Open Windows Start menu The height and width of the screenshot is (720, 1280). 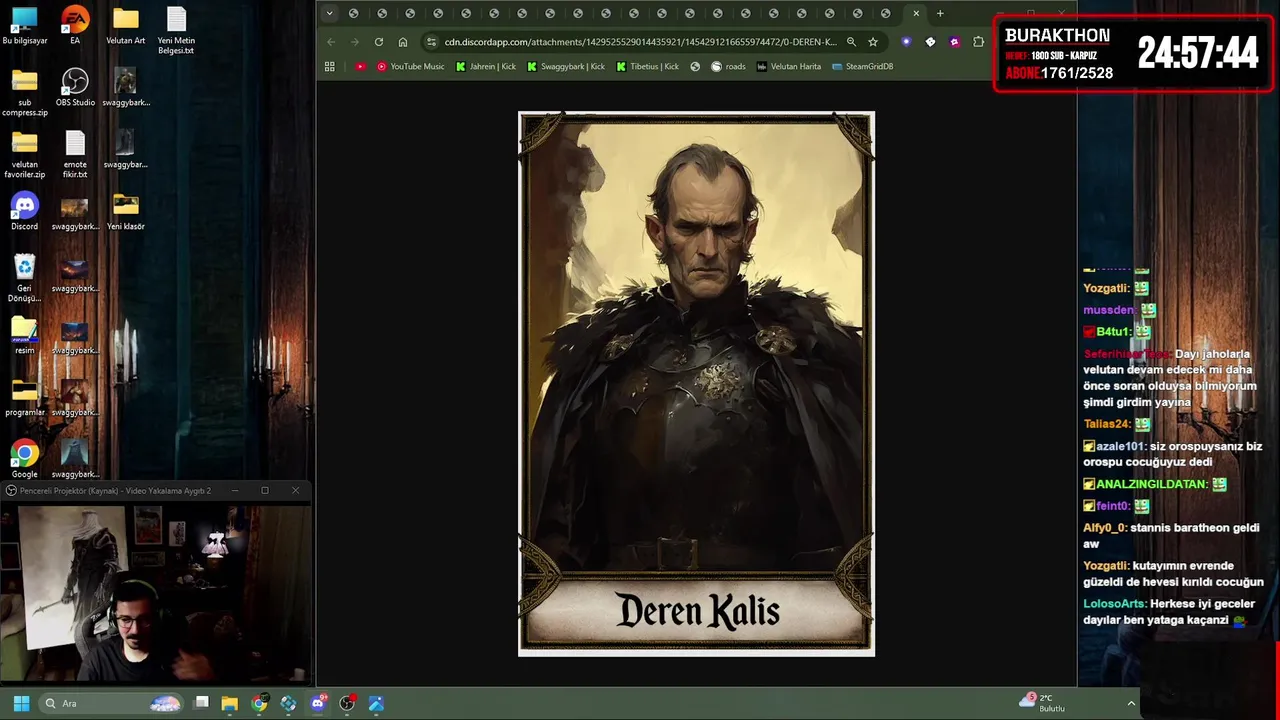[21, 703]
